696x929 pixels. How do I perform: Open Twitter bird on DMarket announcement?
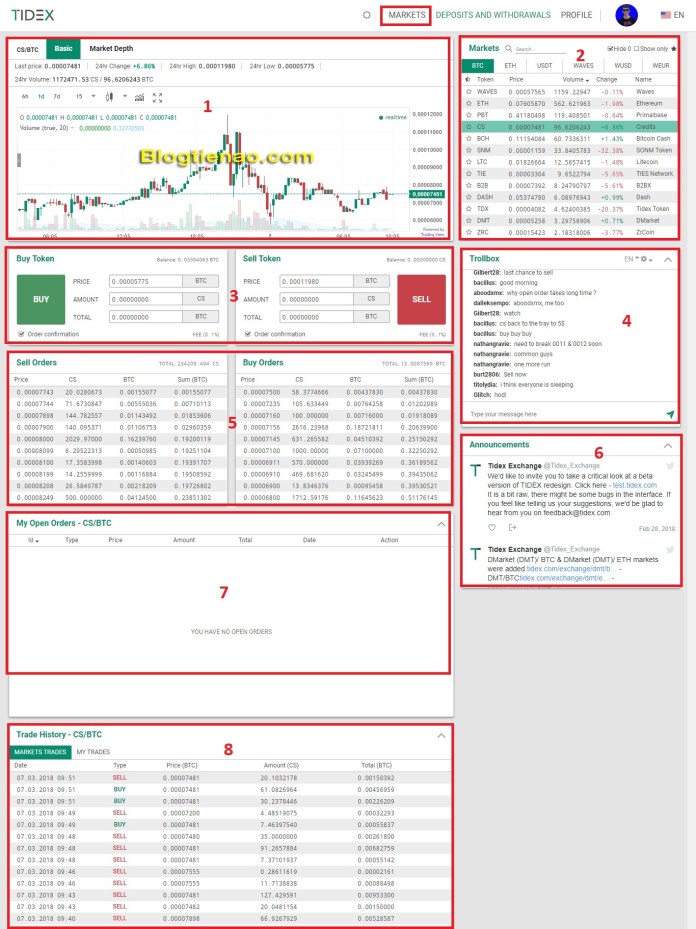point(670,549)
